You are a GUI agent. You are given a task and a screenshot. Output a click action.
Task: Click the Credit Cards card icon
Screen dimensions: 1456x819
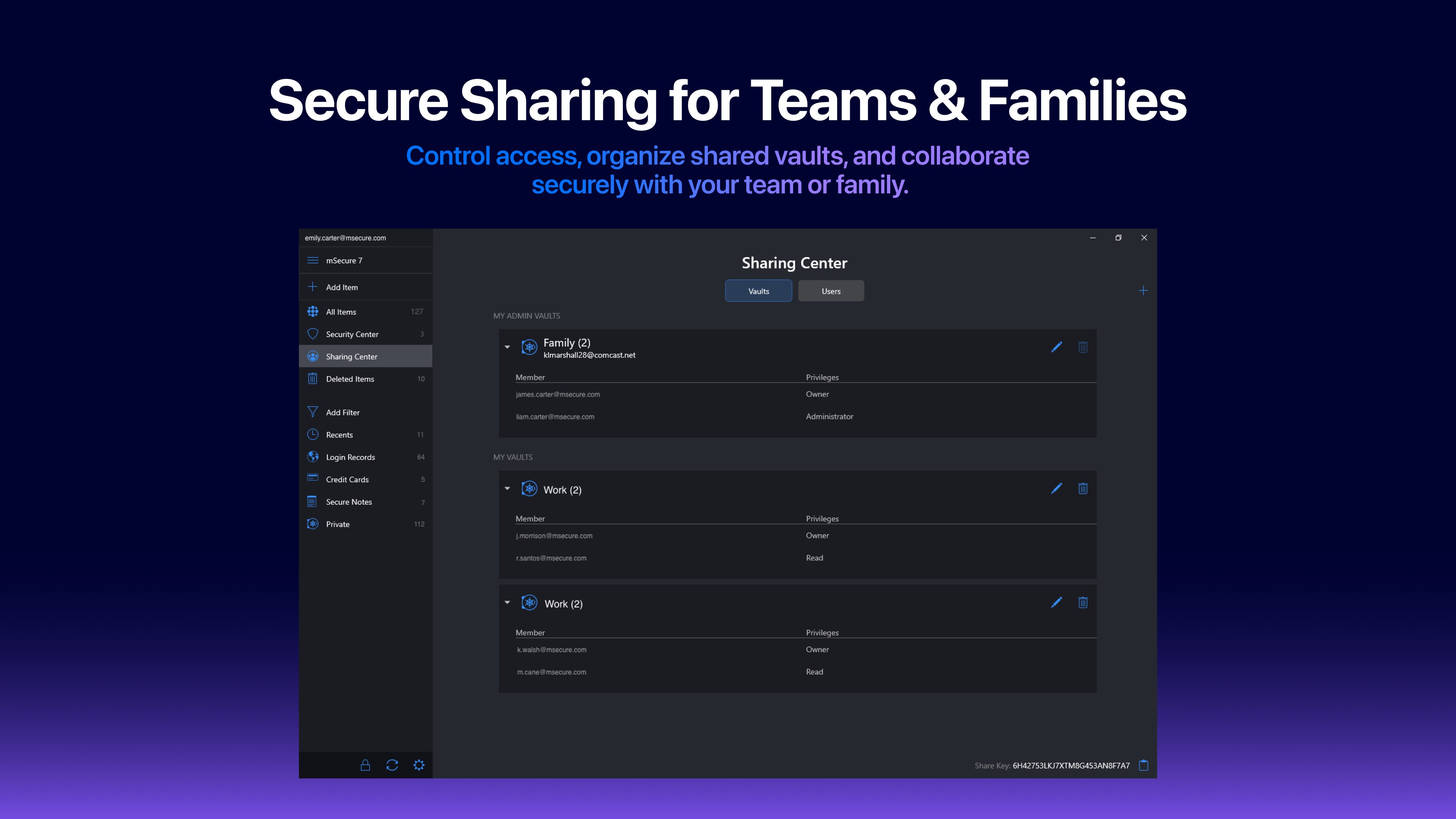[x=312, y=478]
